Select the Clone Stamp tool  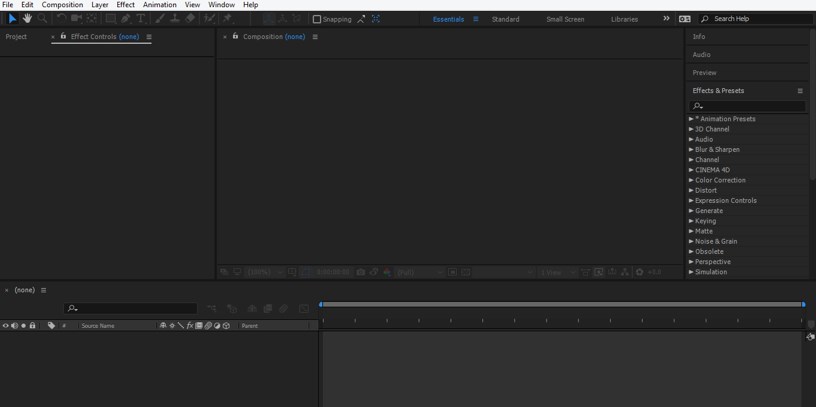175,19
